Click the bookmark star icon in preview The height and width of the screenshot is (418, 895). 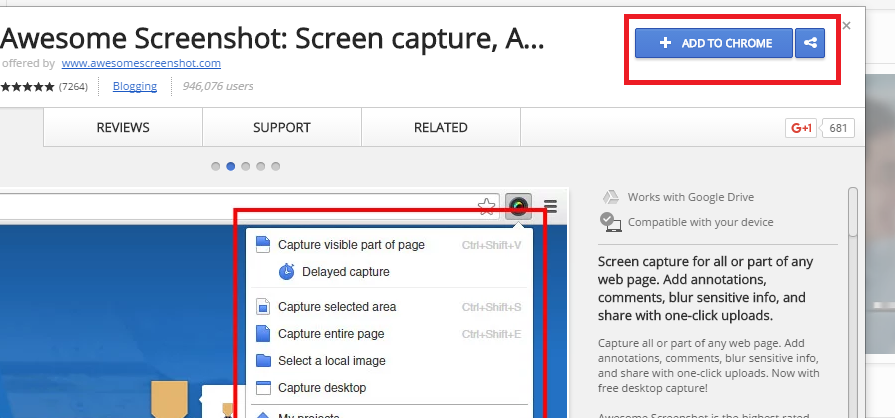pos(486,206)
